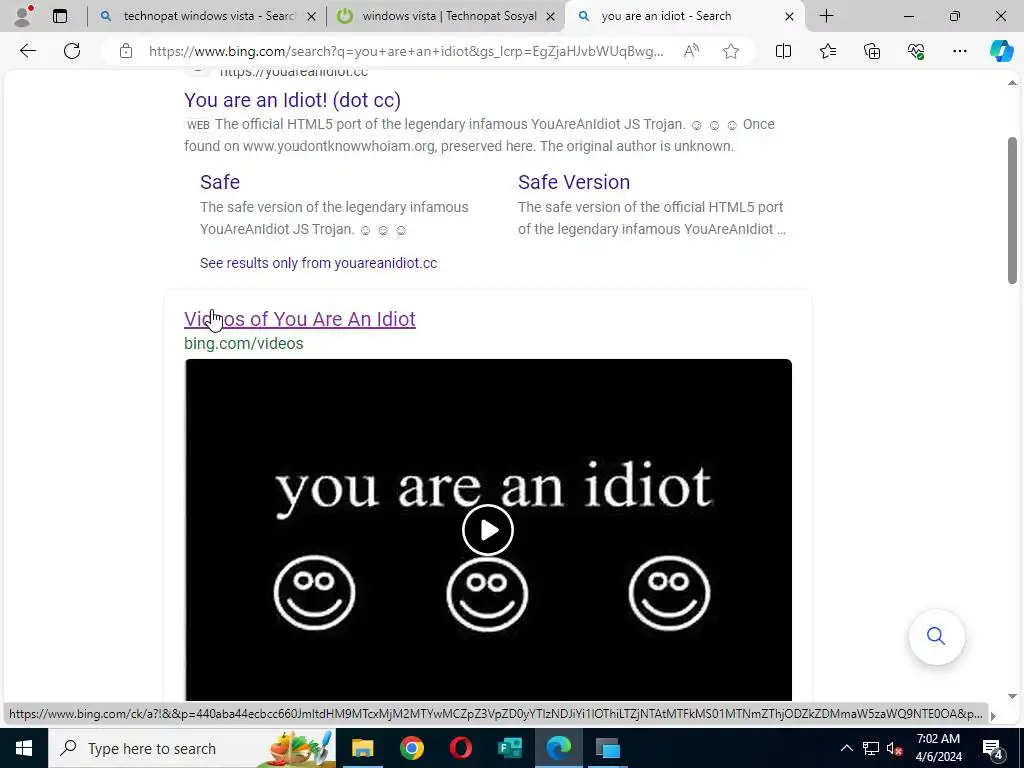This screenshot has height=768, width=1024.
Task: Open the Safe Version sublink
Action: [574, 182]
